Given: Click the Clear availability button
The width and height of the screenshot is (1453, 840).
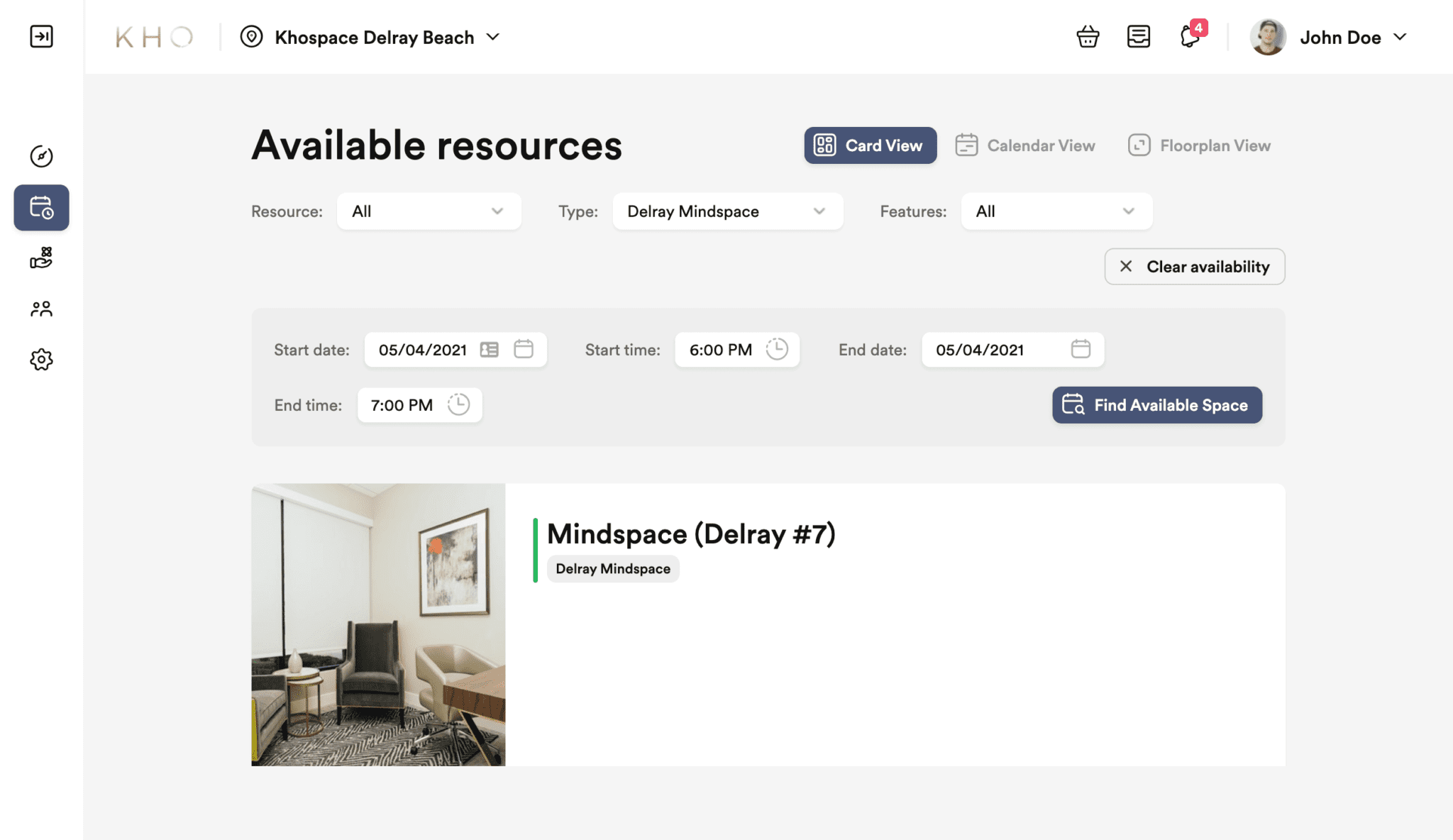Looking at the screenshot, I should click(x=1194, y=267).
